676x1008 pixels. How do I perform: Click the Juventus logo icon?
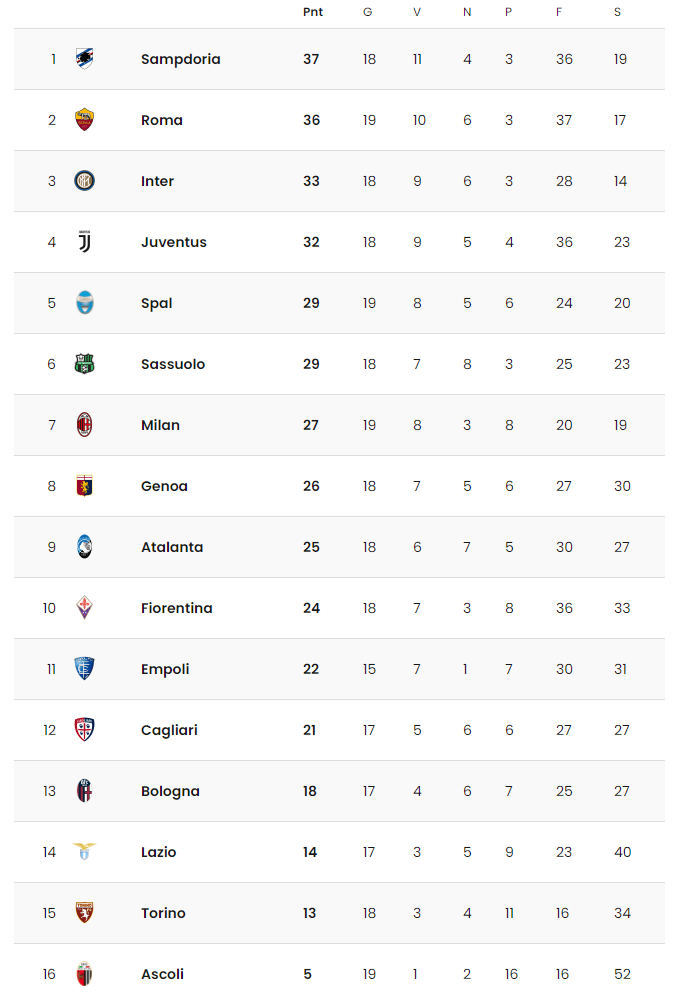pos(84,242)
